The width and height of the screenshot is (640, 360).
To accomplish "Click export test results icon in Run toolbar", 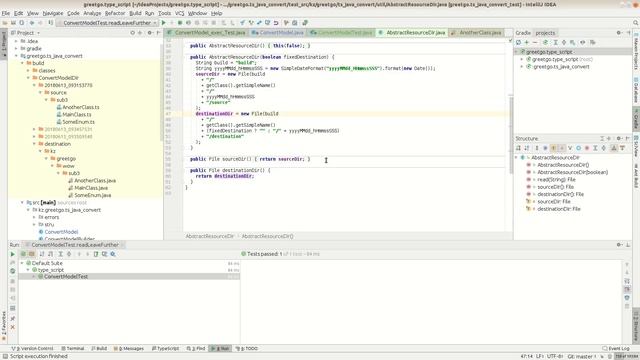I will click(x=96, y=254).
